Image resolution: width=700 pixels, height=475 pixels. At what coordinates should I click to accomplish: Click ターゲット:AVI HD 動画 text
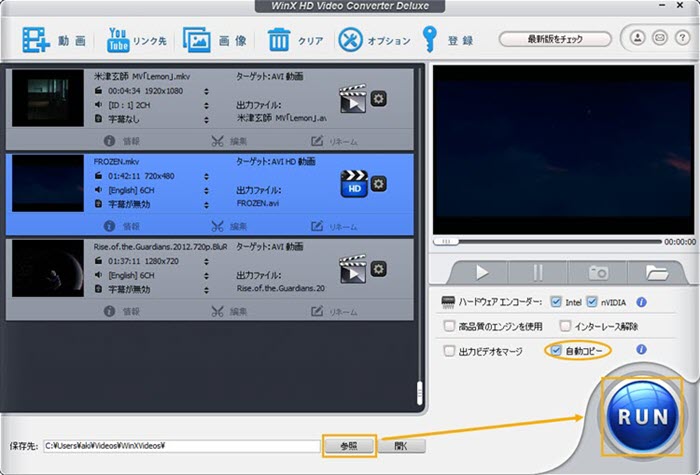click(x=275, y=161)
